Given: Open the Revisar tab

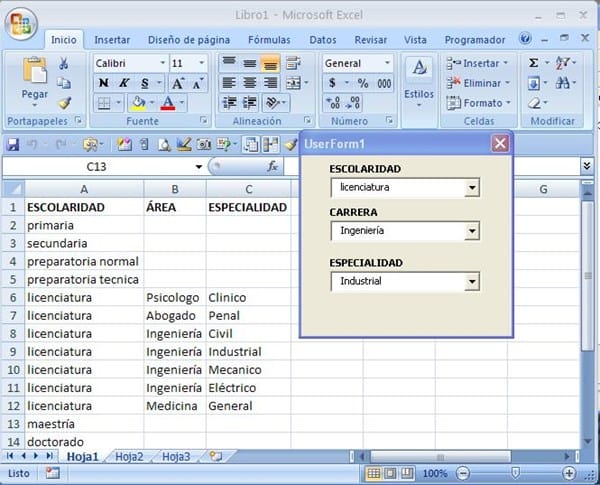Looking at the screenshot, I should point(370,40).
